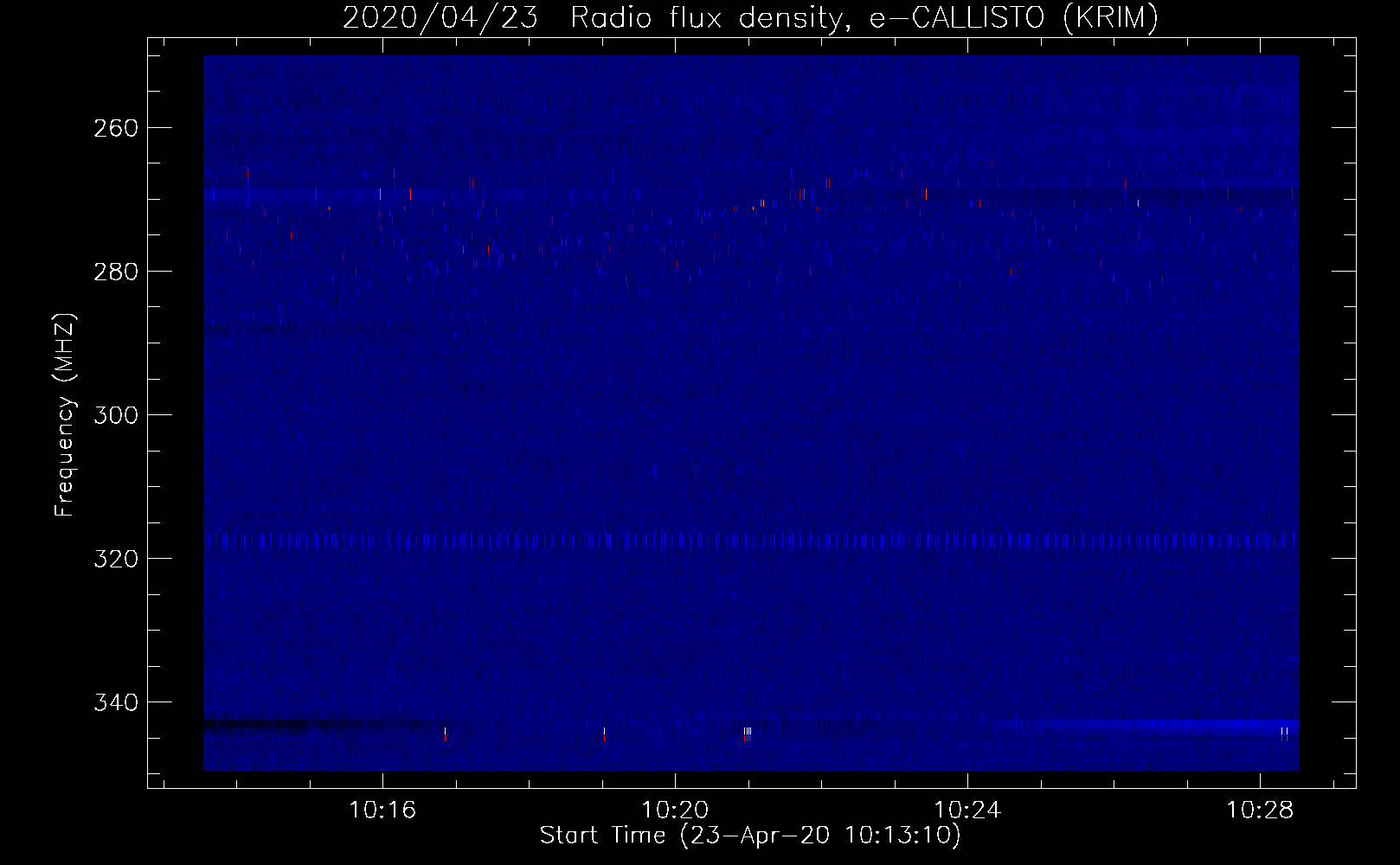Click the red spike near 10:19 at bottom
This screenshot has width=1400, height=865.
pyautogui.click(x=604, y=734)
